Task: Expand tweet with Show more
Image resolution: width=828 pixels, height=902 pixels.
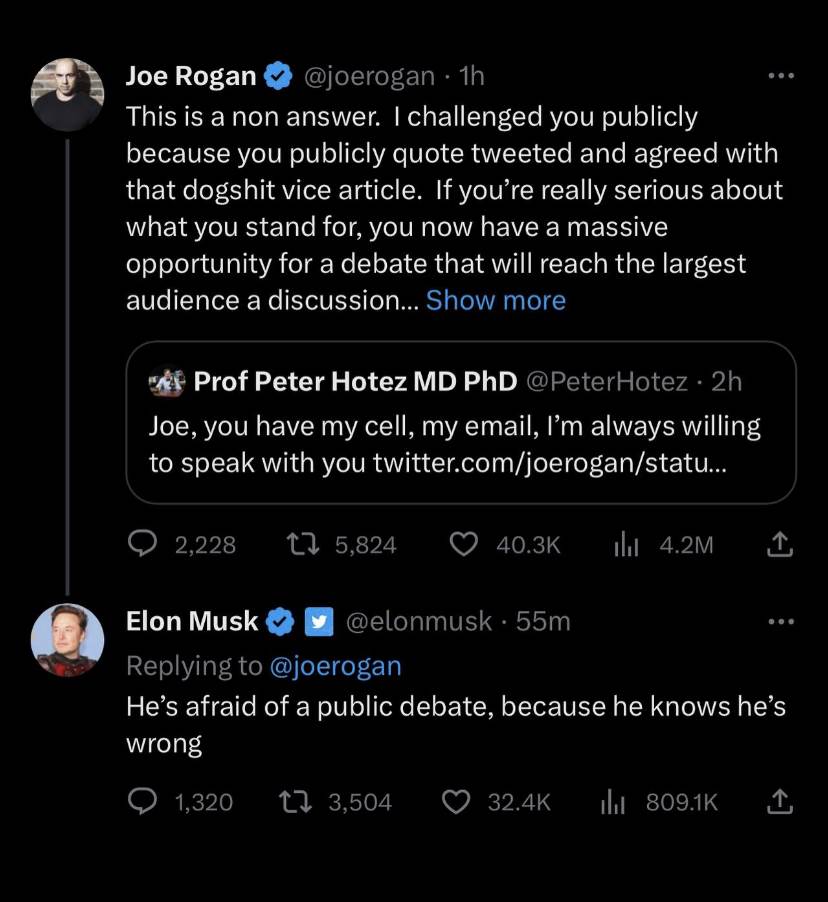Action: 495,301
